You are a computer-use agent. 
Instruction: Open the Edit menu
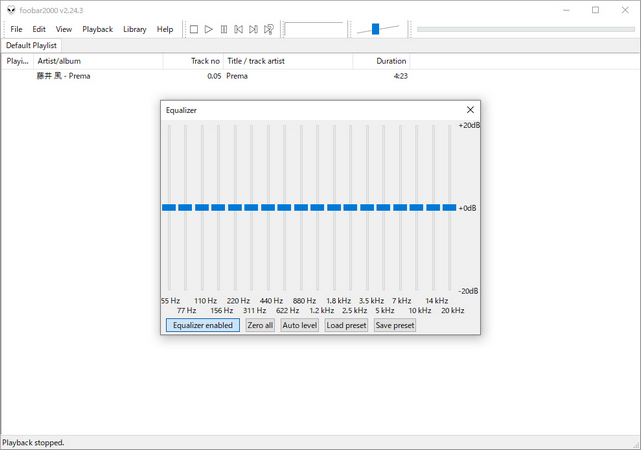pyautogui.click(x=39, y=29)
